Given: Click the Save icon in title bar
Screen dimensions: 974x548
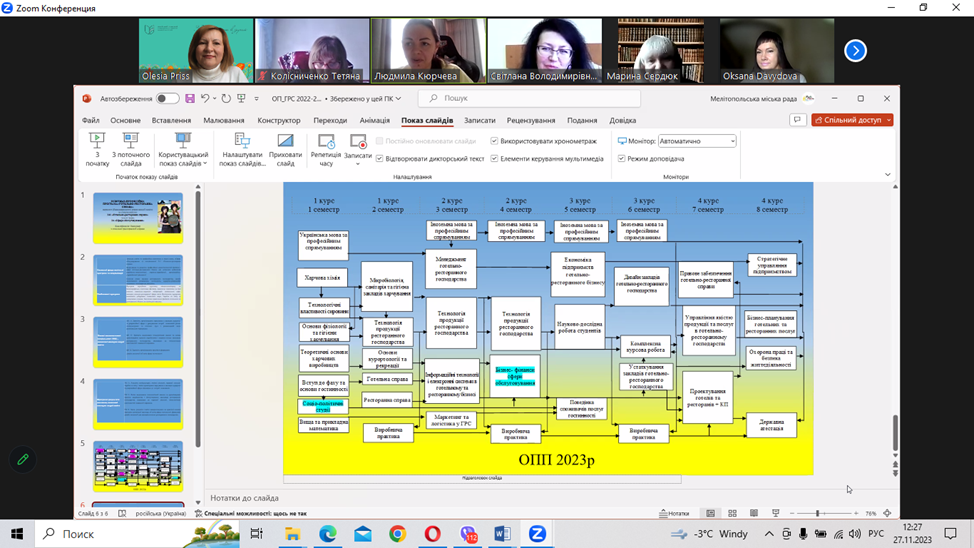Looking at the screenshot, I should point(189,99).
